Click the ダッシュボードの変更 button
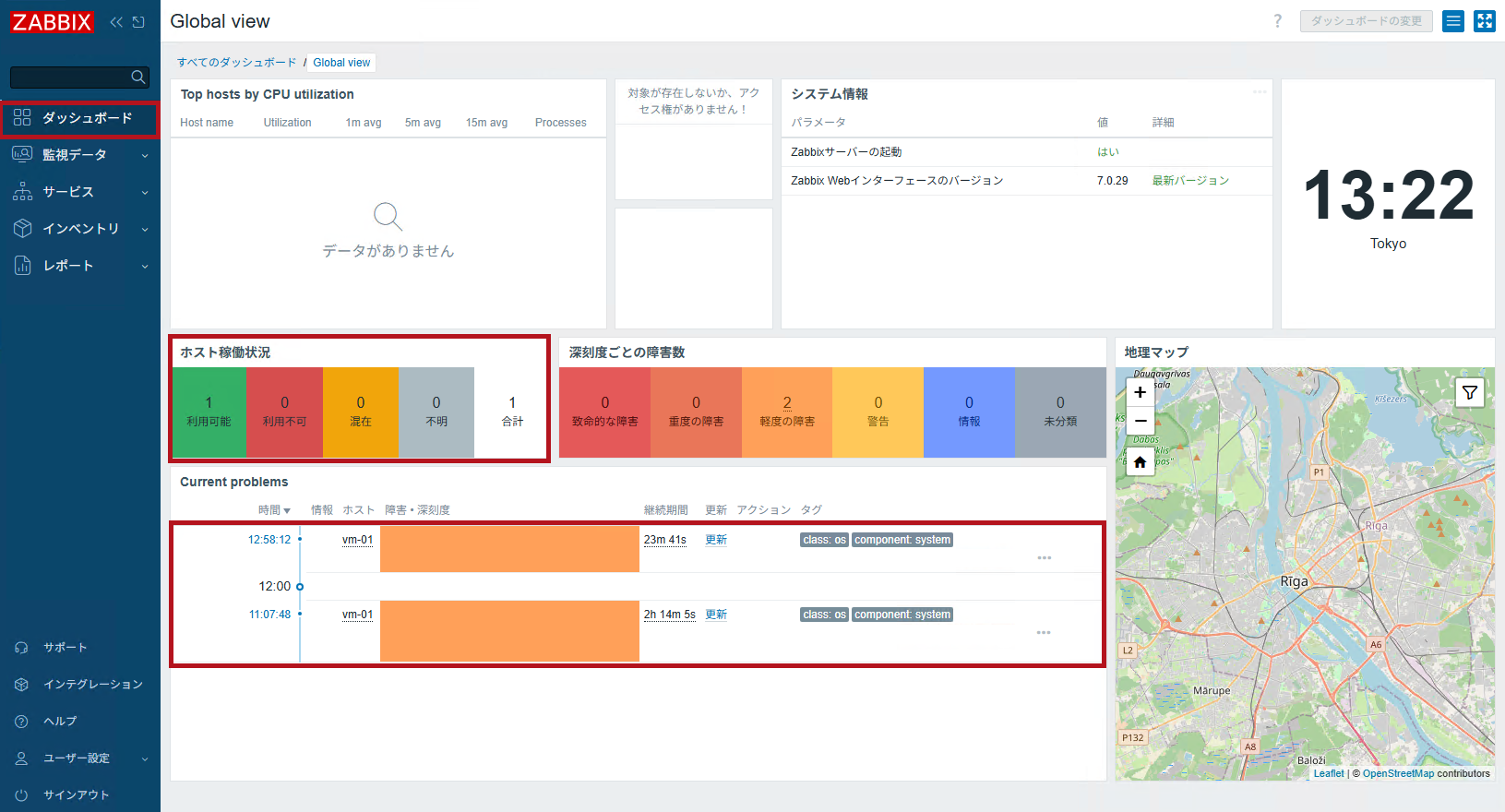The image size is (1505, 812). pyautogui.click(x=1366, y=21)
